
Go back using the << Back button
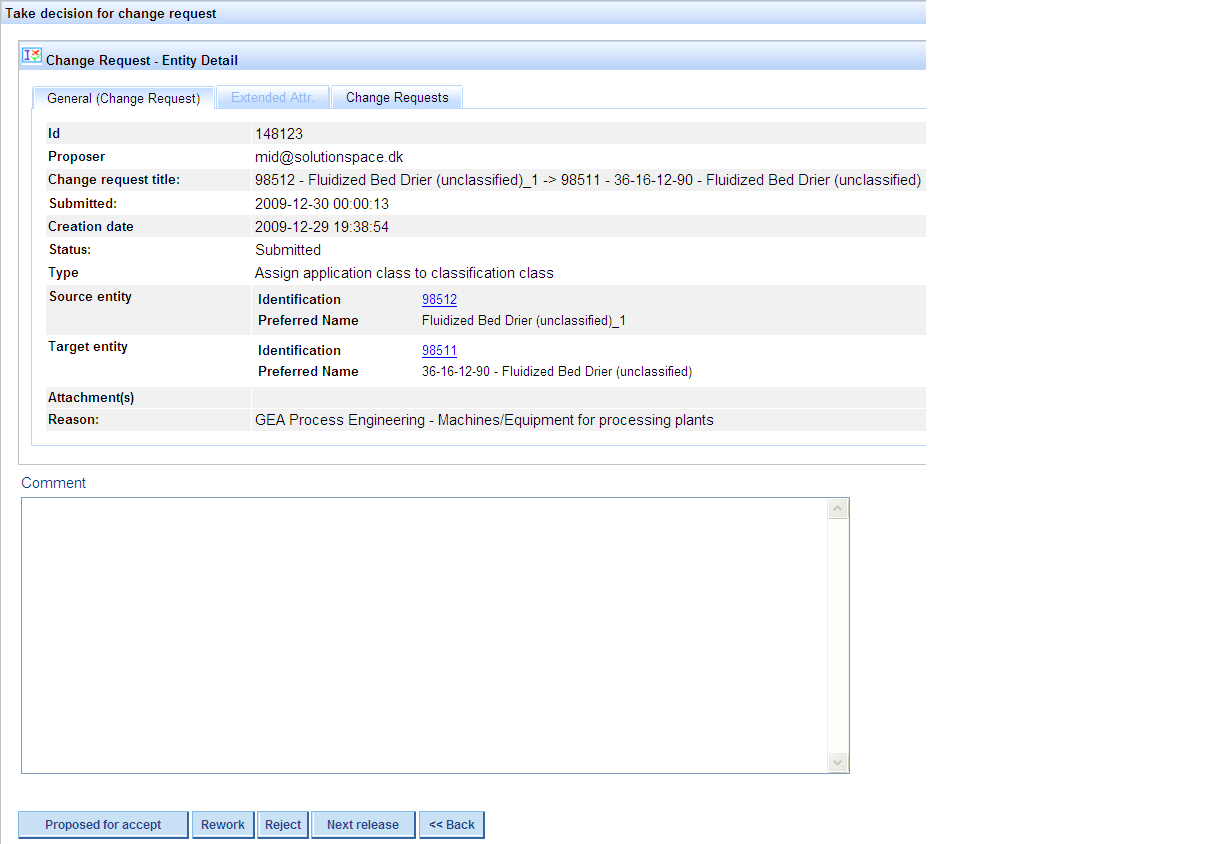pyautogui.click(x=452, y=825)
